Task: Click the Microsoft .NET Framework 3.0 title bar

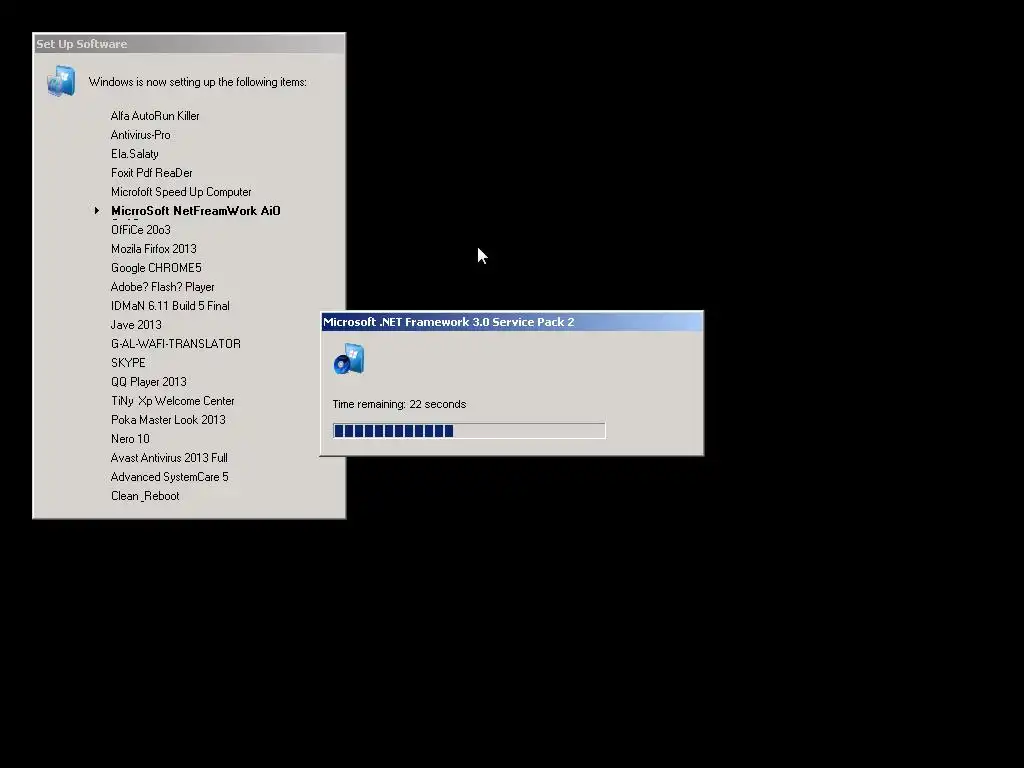Action: [512, 321]
